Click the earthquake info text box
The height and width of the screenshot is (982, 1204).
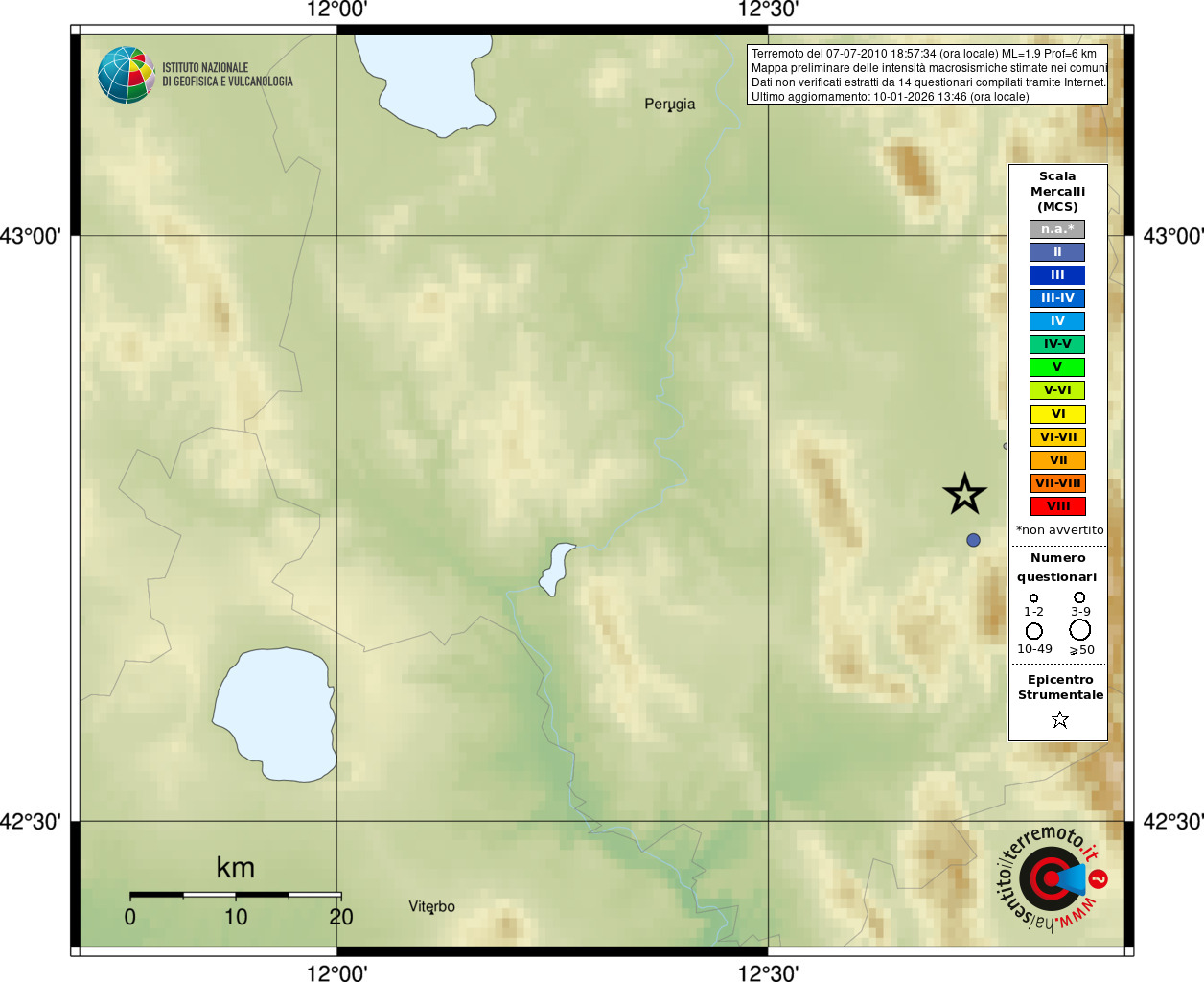click(927, 75)
